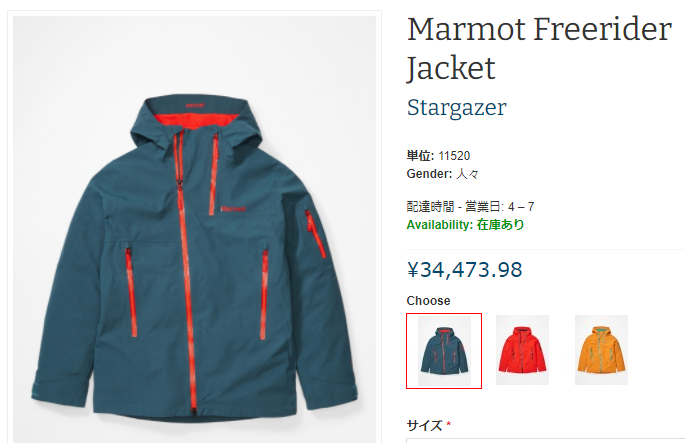
Task: Click the Marmot Freerider Jacket title
Action: click(539, 48)
